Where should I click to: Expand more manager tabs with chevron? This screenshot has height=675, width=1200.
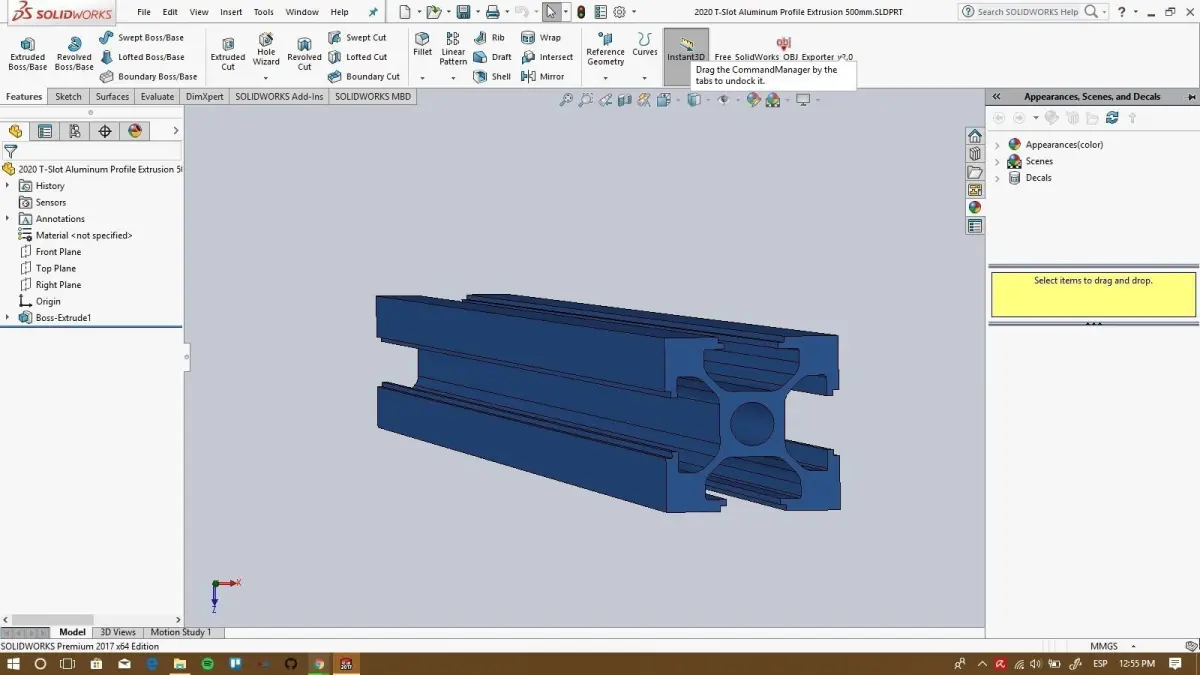(x=176, y=131)
